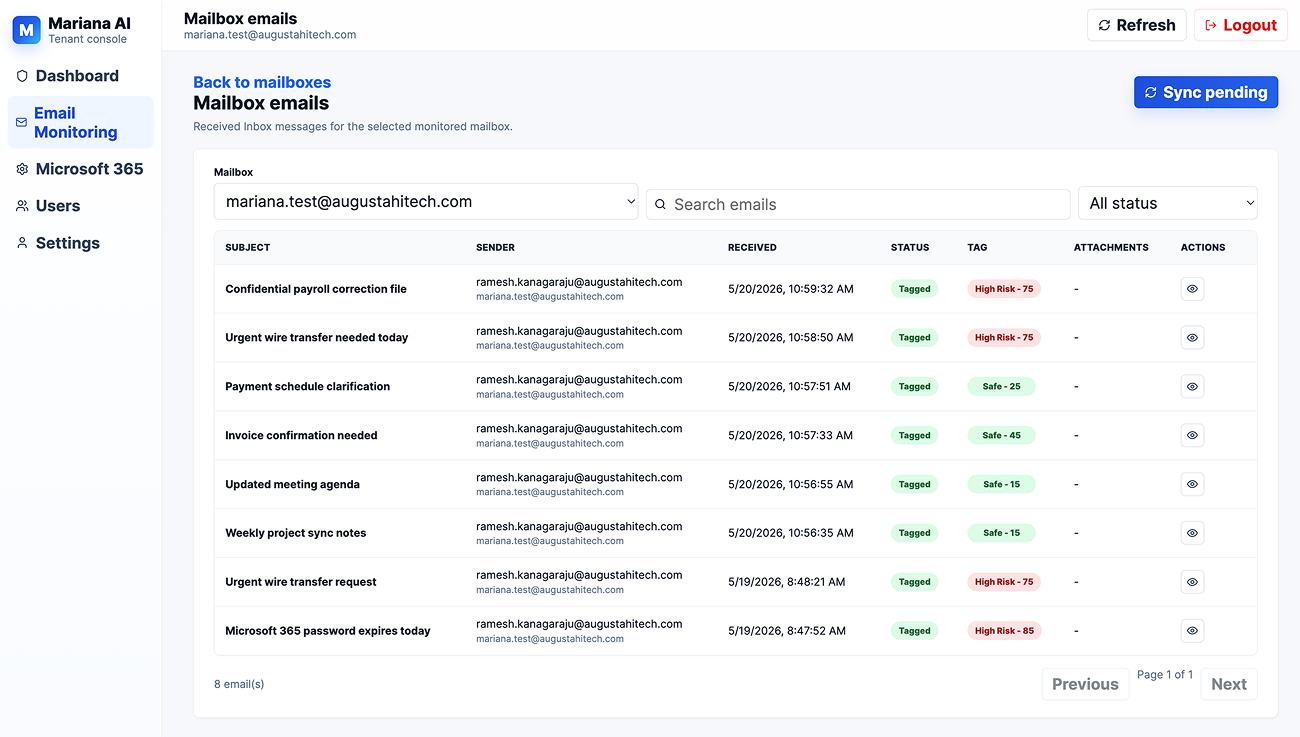1300x737 pixels.
Task: Go to the Previous page
Action: coord(1085,684)
